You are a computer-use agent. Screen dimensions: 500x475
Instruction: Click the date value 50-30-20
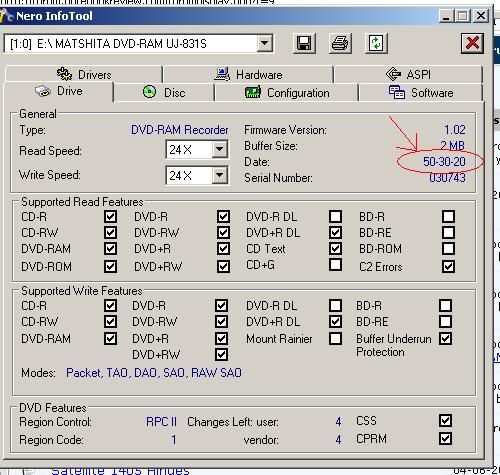click(x=444, y=162)
